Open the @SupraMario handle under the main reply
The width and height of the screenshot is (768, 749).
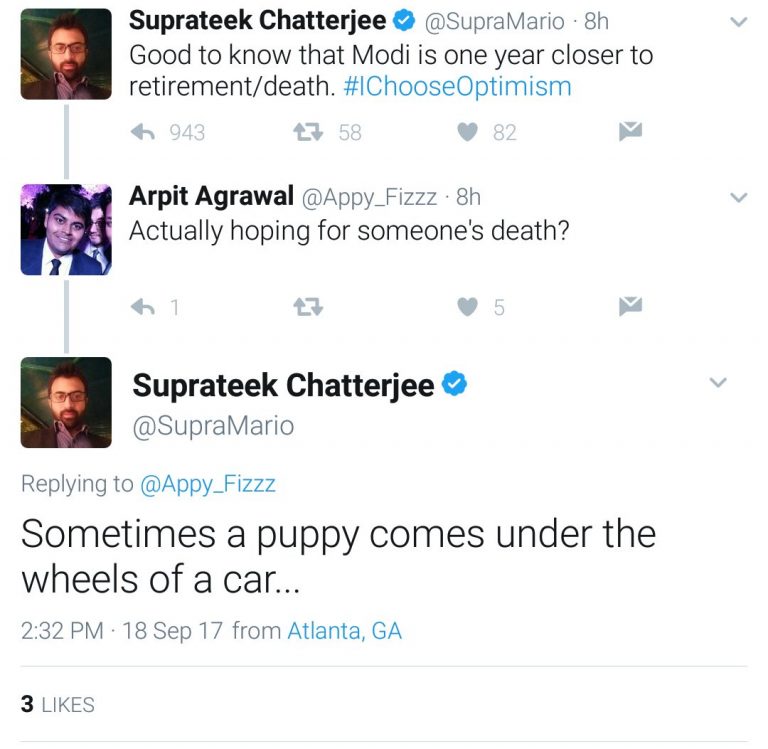pos(213,426)
